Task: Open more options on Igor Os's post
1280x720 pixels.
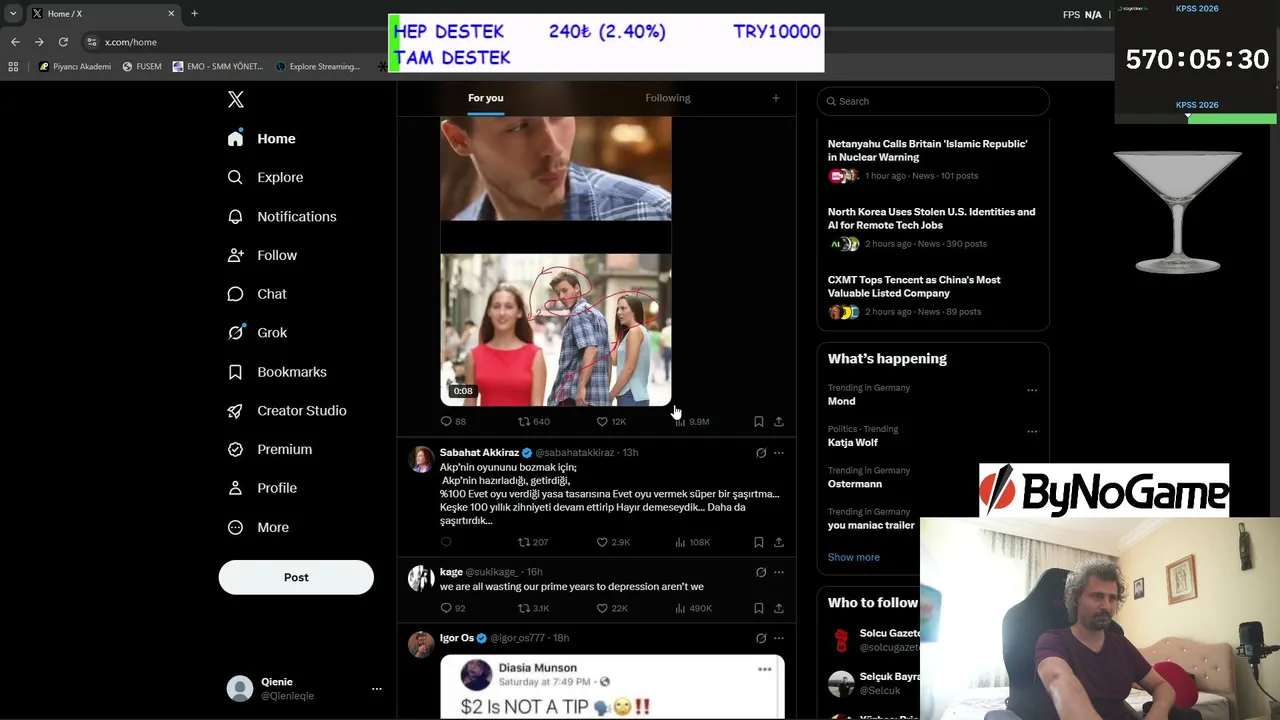Action: pos(779,638)
